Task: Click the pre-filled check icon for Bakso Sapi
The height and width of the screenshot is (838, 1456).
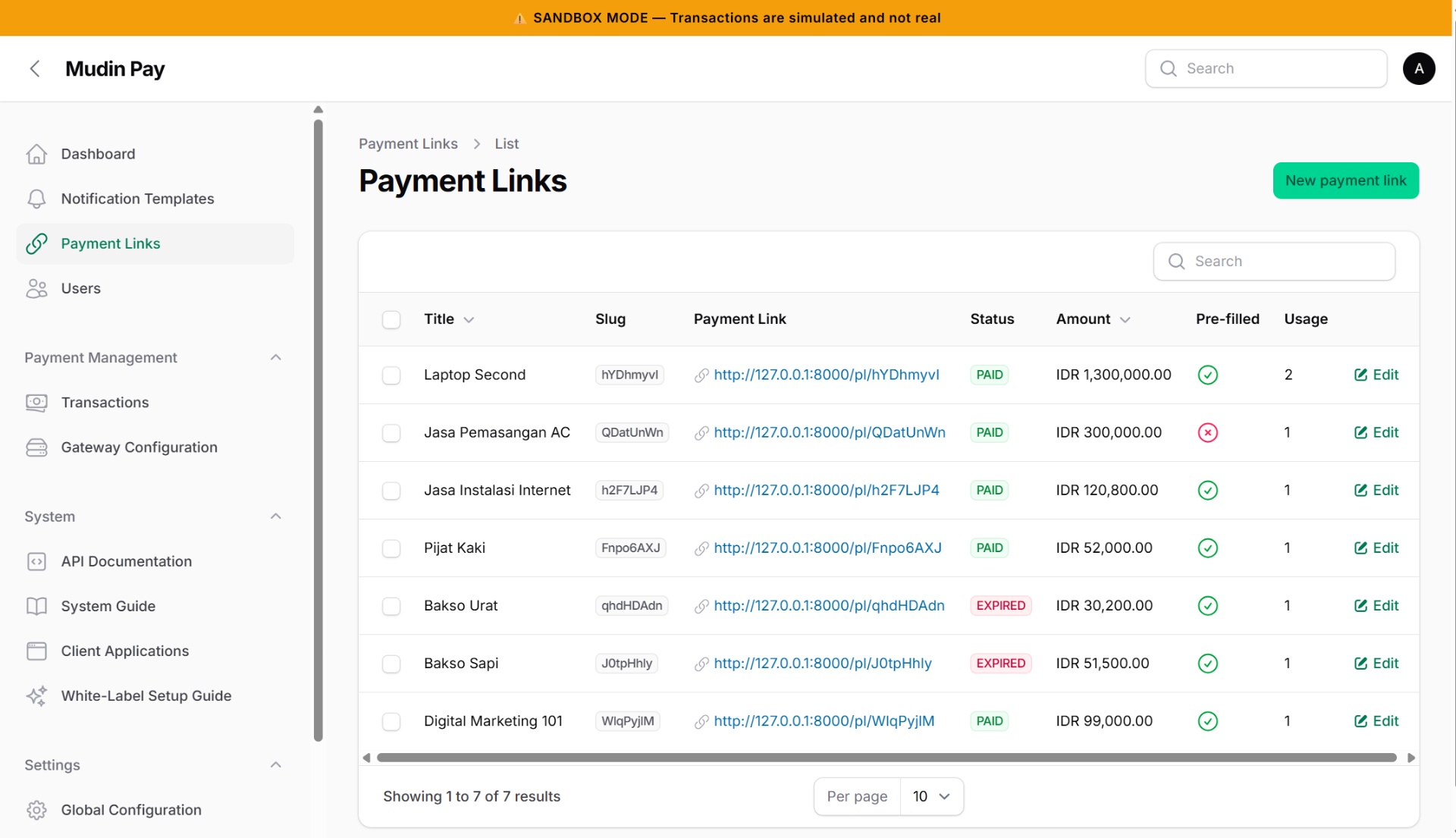Action: click(1207, 663)
